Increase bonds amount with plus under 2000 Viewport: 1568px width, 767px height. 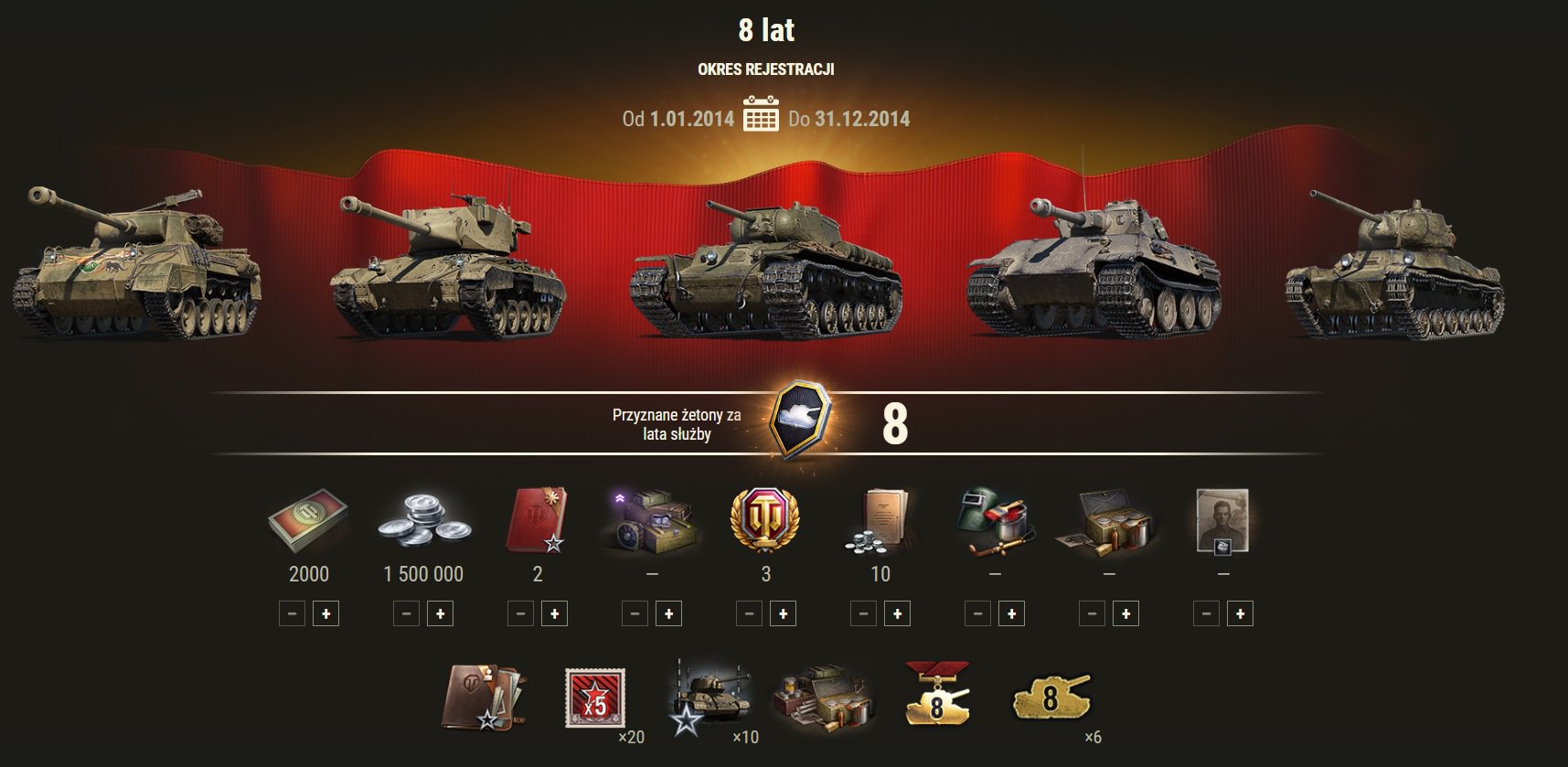pos(326,613)
